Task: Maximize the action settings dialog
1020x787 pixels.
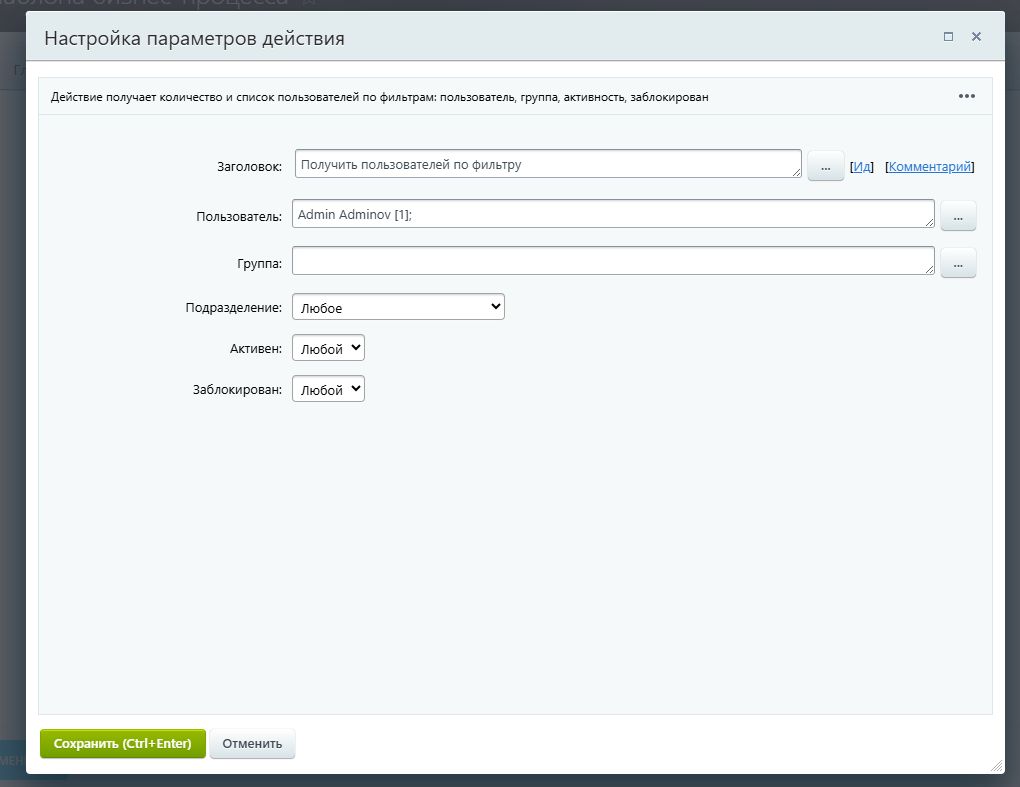Action: 948,37
